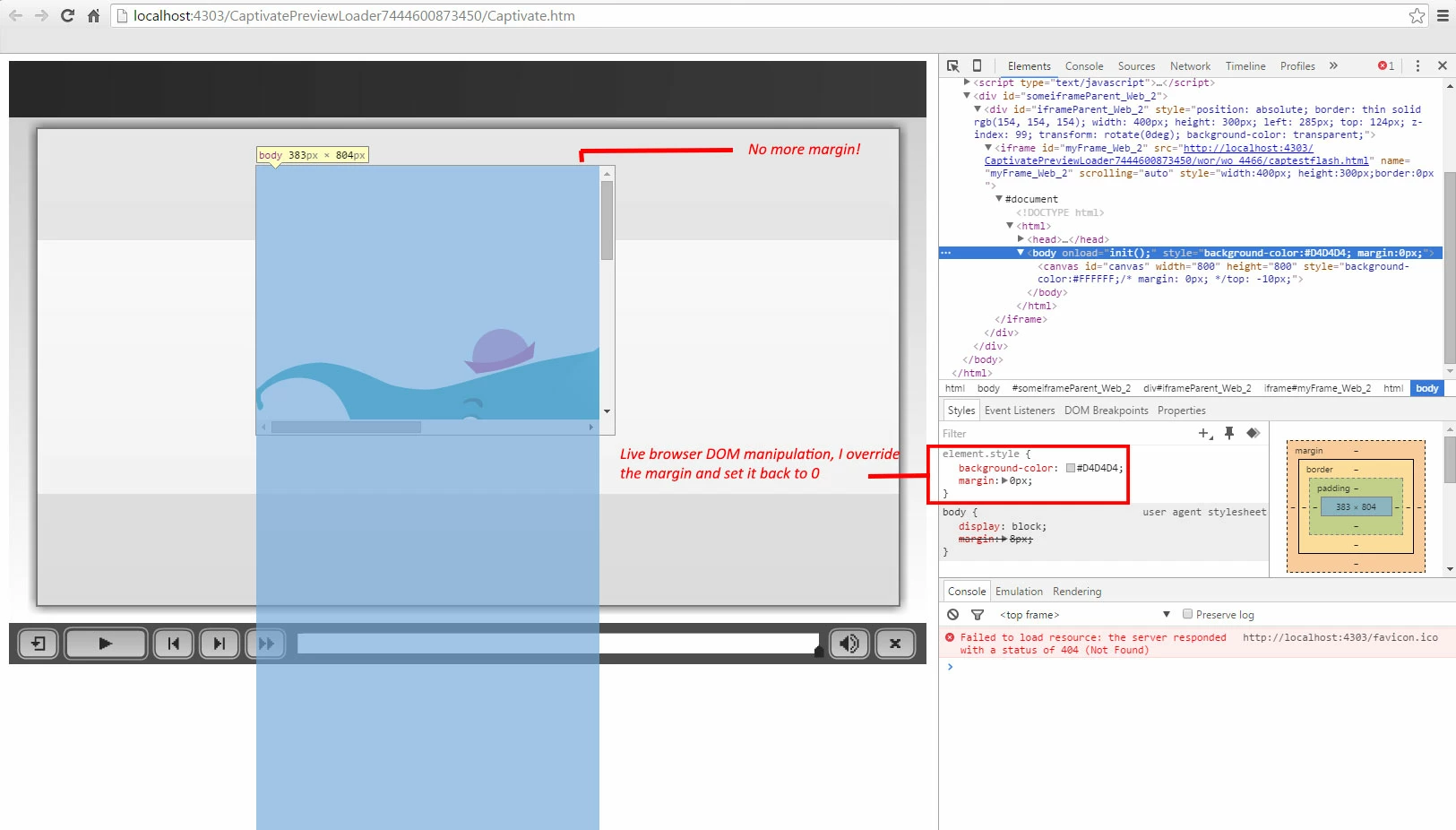
Task: Open the Timeline tab
Action: [1245, 66]
